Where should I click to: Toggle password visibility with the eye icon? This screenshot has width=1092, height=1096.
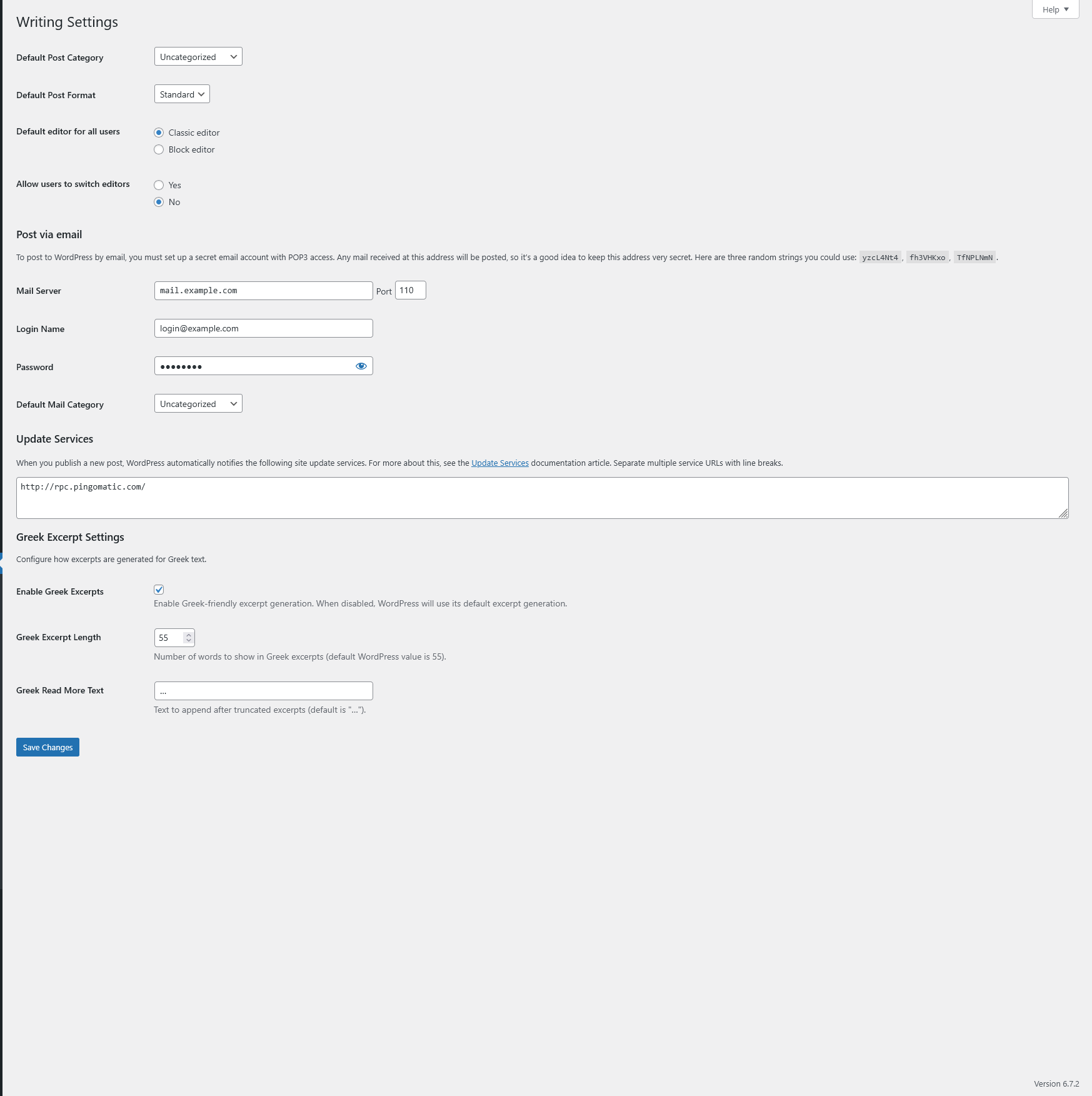[361, 366]
